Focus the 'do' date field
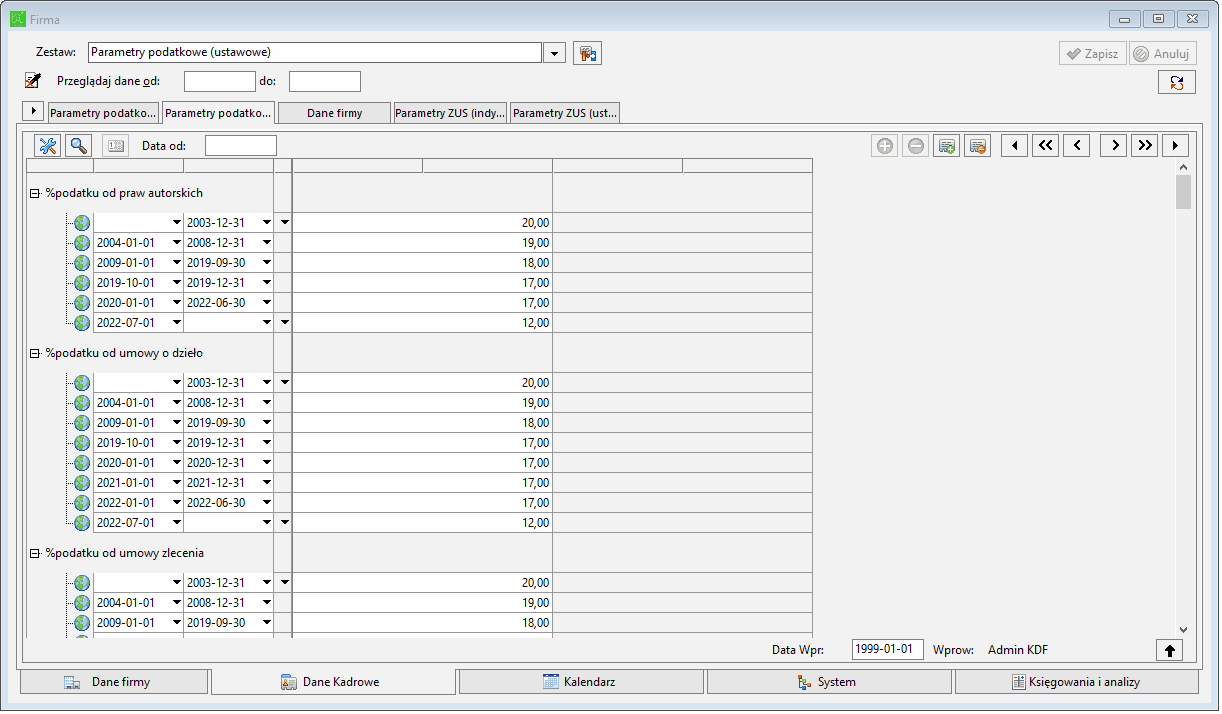Screen dimensions: 1222x714 click(325, 82)
